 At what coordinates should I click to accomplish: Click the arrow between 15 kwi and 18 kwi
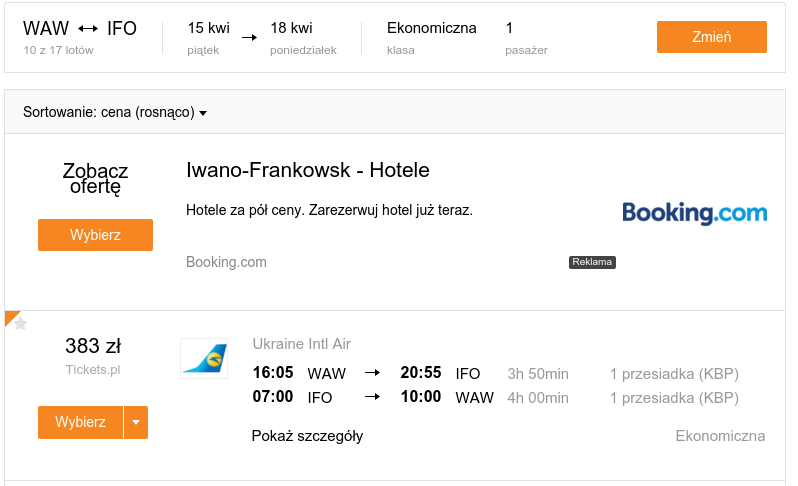coord(249,38)
